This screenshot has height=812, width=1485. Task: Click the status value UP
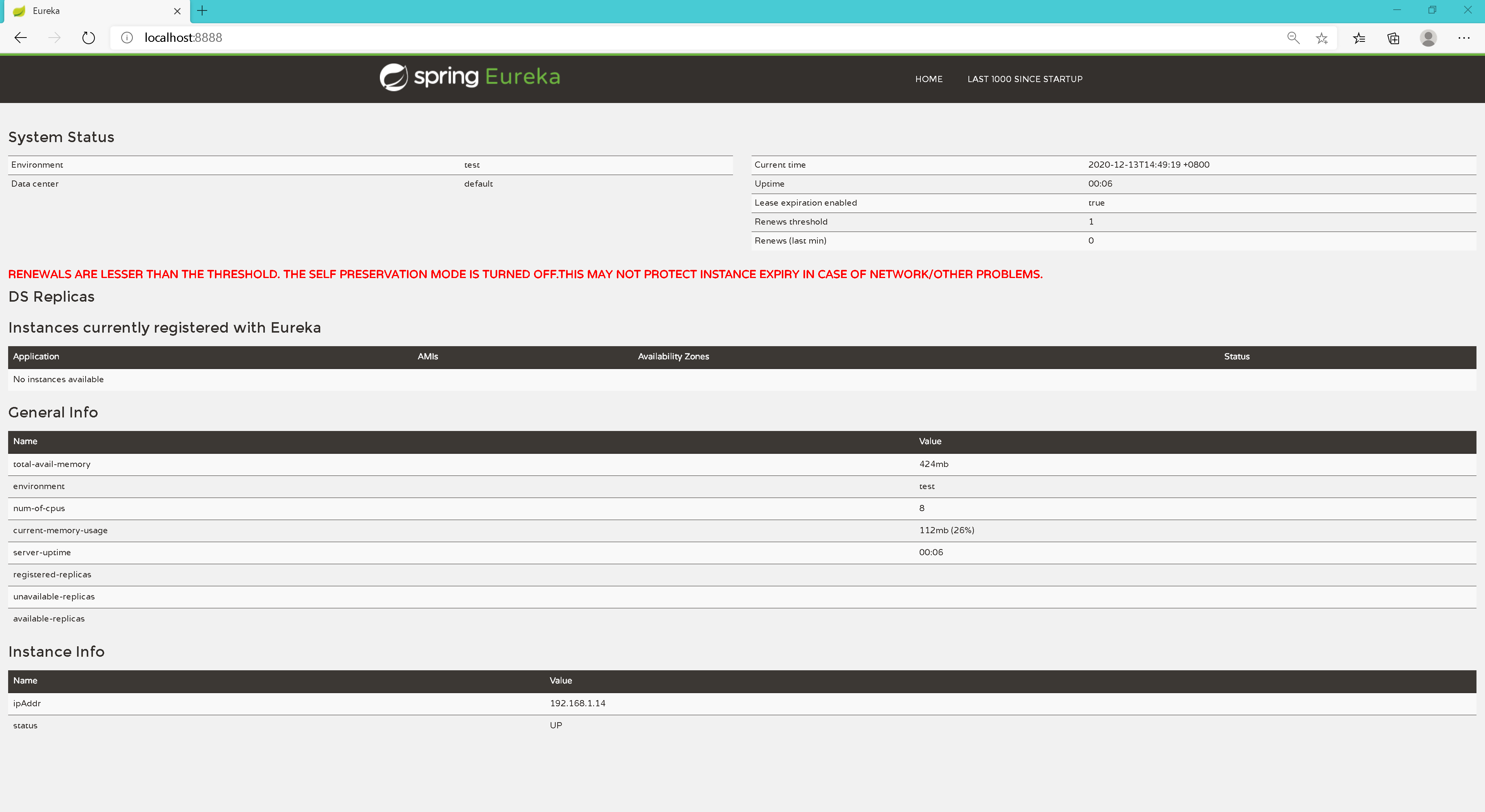(556, 726)
